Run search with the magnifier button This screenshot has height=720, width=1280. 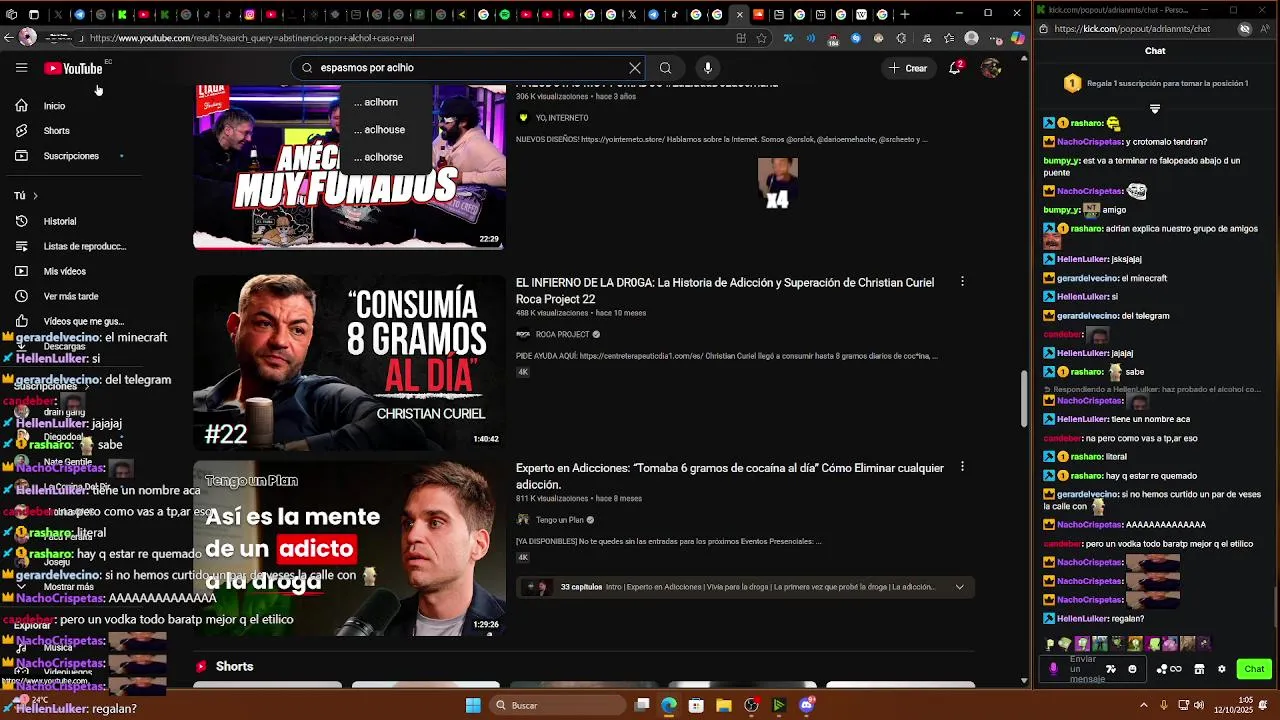click(x=665, y=68)
